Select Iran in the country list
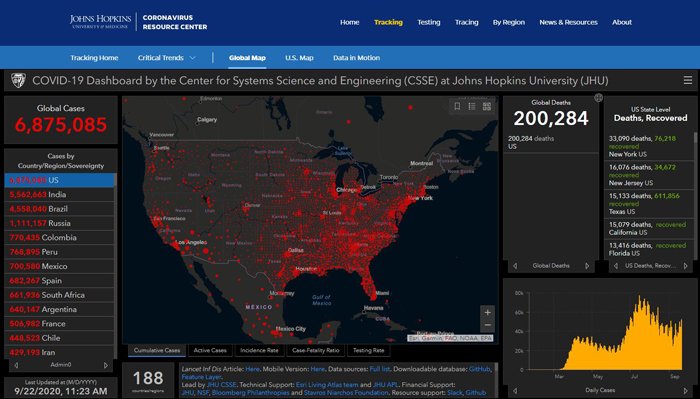Image resolution: width=700 pixels, height=399 pixels. [59, 352]
